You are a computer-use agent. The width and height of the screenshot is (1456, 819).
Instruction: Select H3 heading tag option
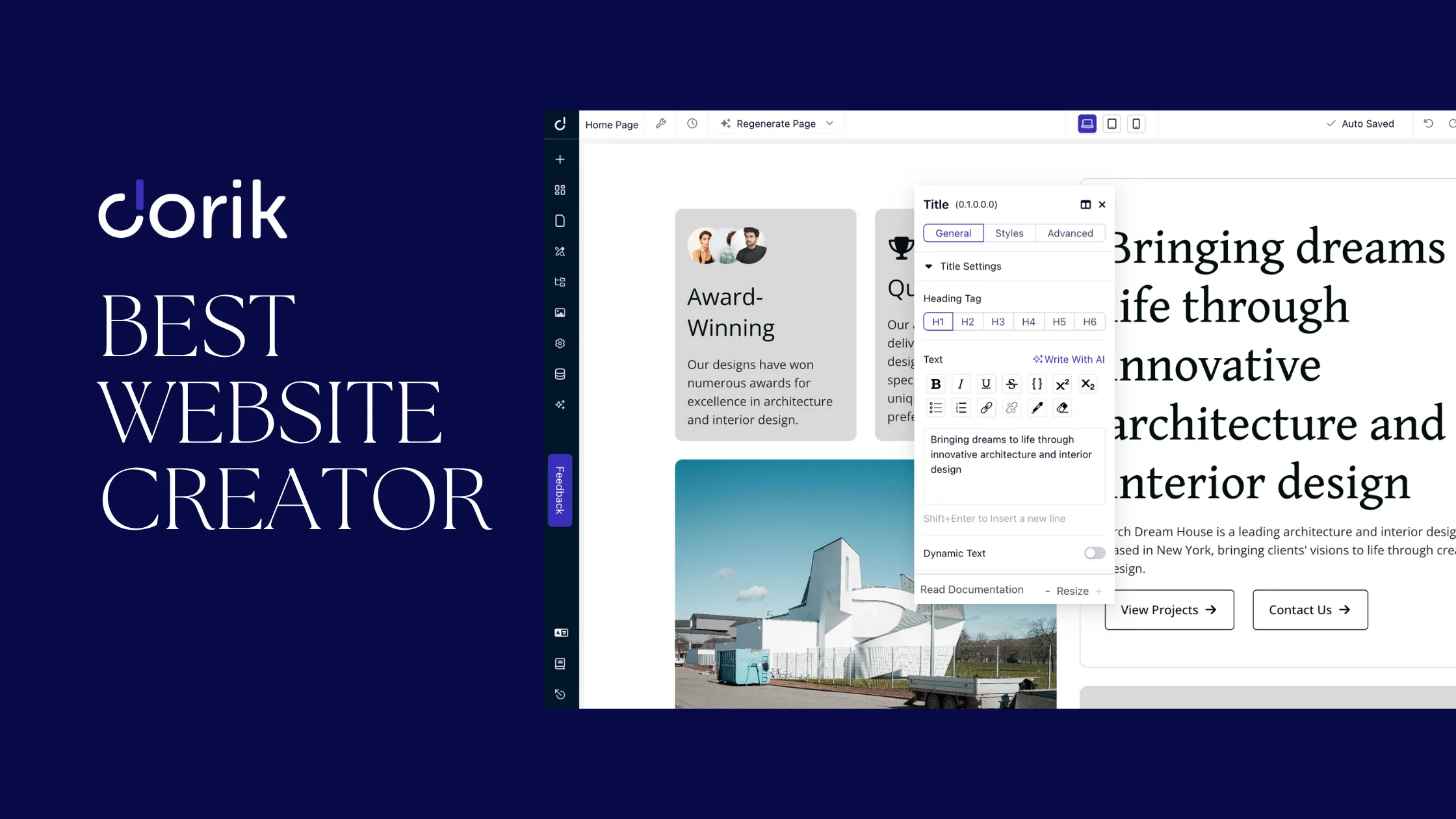point(998,321)
